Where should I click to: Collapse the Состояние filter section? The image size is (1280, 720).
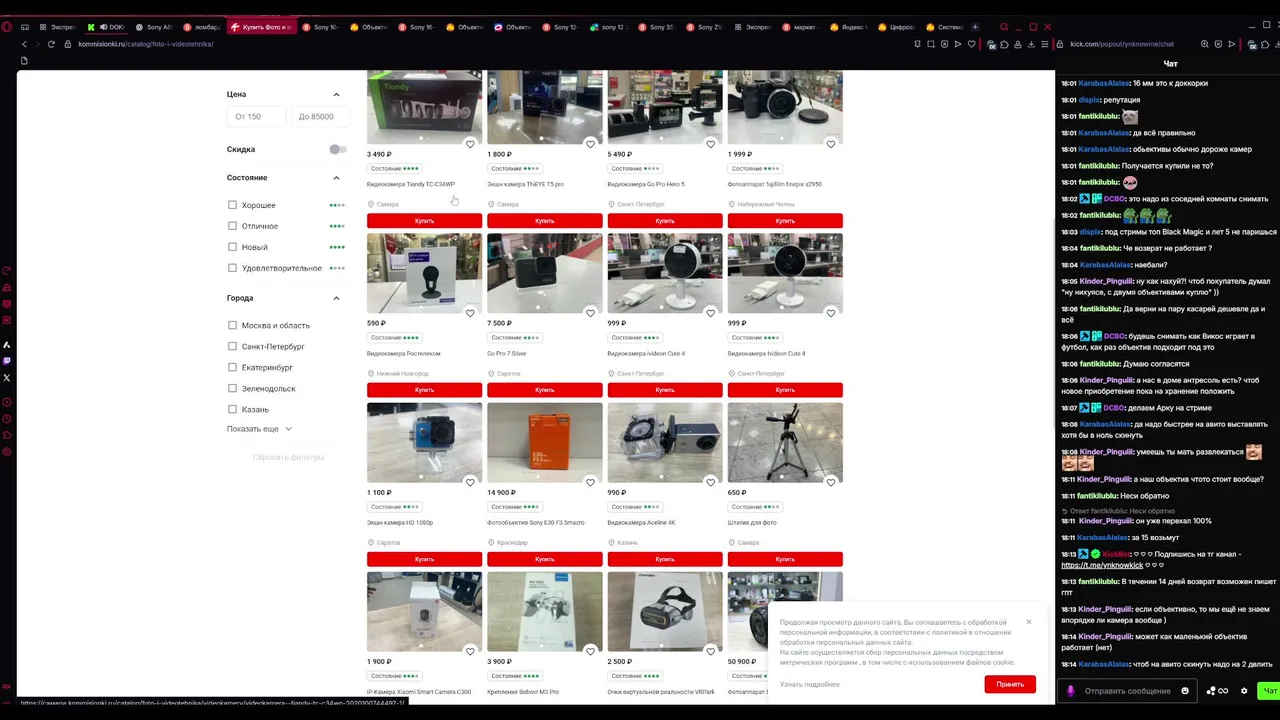click(x=336, y=178)
